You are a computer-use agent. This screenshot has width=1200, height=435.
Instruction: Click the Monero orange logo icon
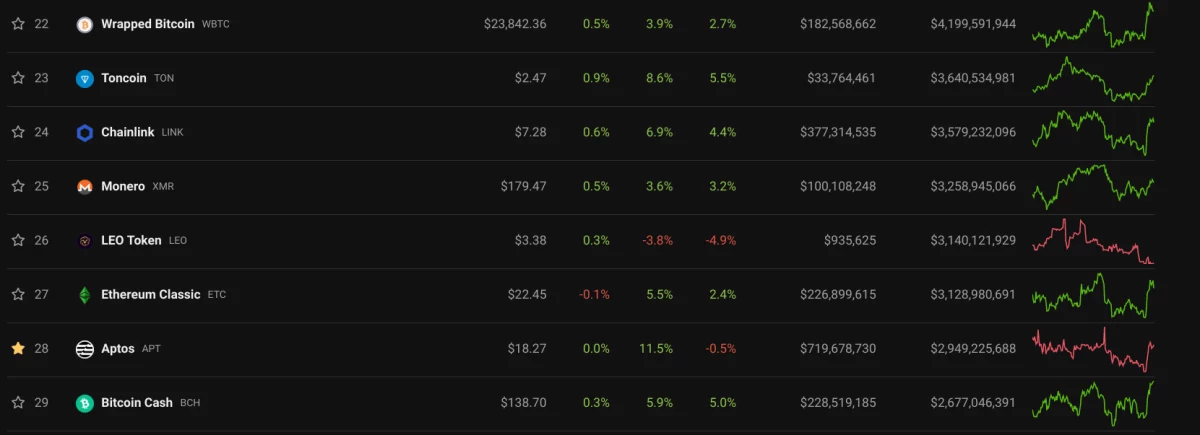coord(85,186)
